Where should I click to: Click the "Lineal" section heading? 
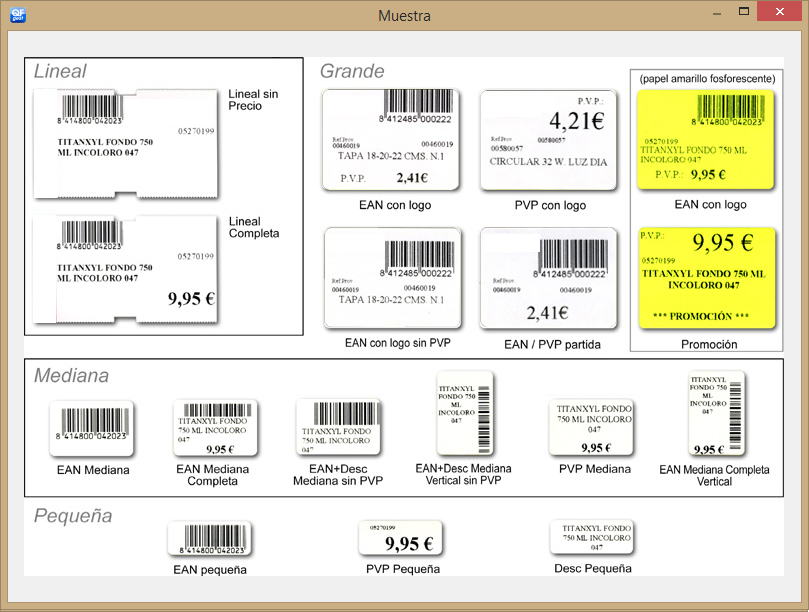60,71
